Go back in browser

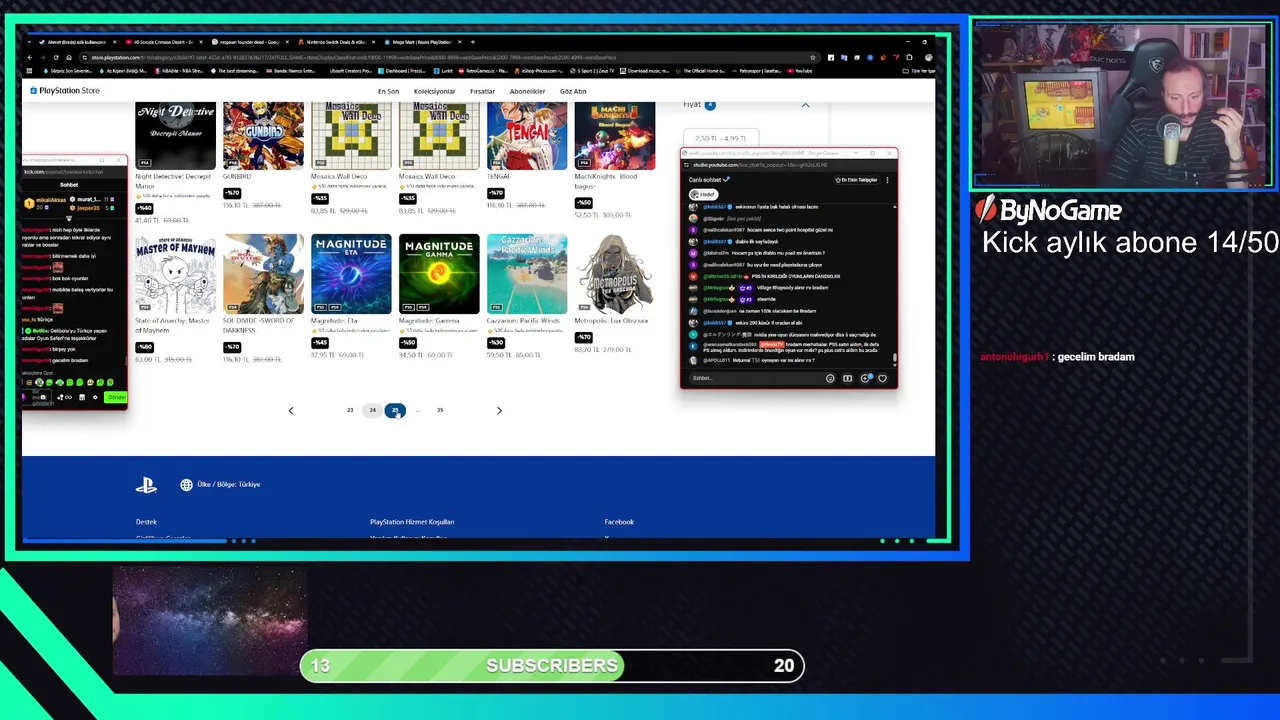29,57
